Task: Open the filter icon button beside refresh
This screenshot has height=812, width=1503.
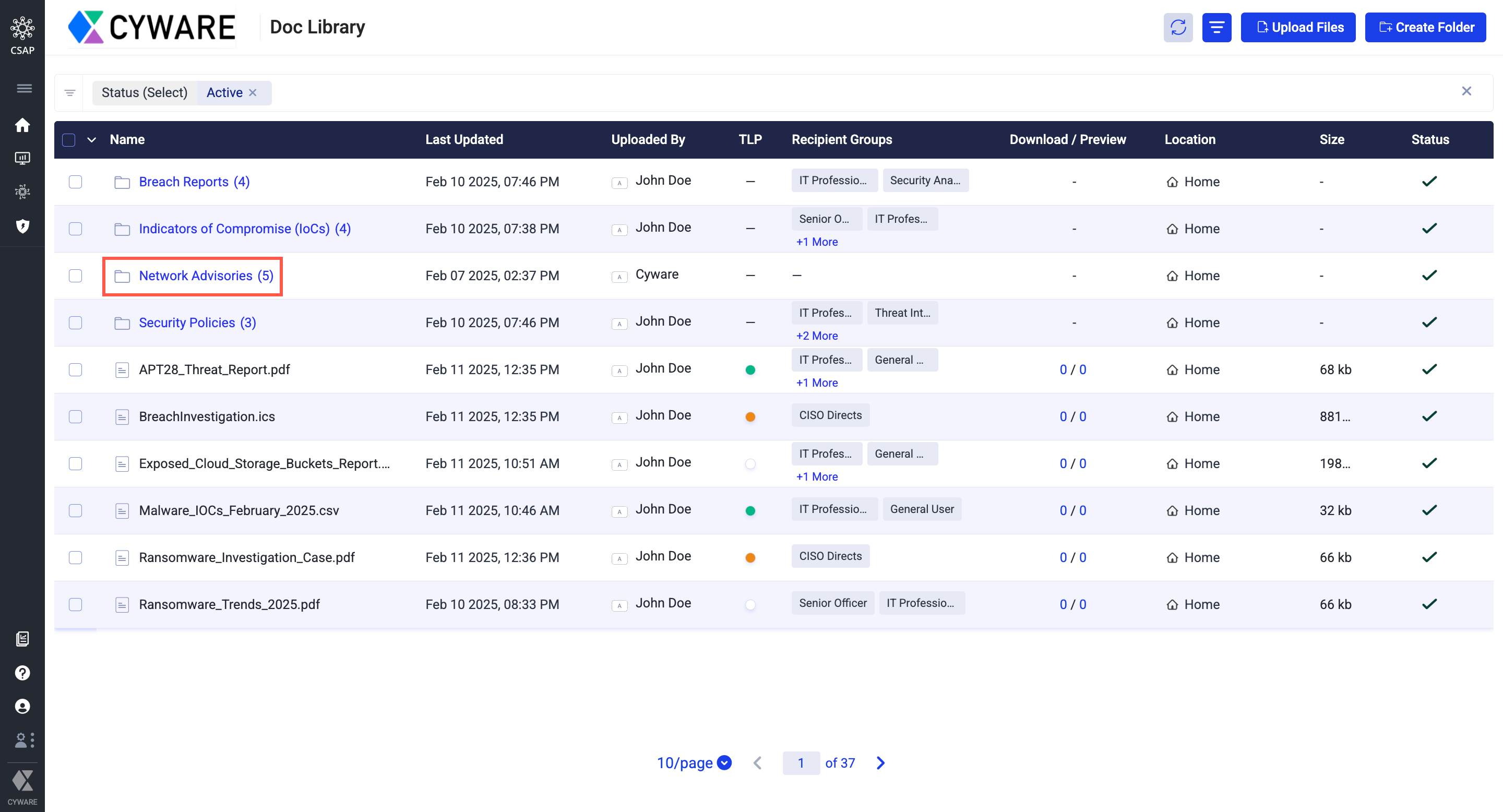Action: coord(1216,28)
